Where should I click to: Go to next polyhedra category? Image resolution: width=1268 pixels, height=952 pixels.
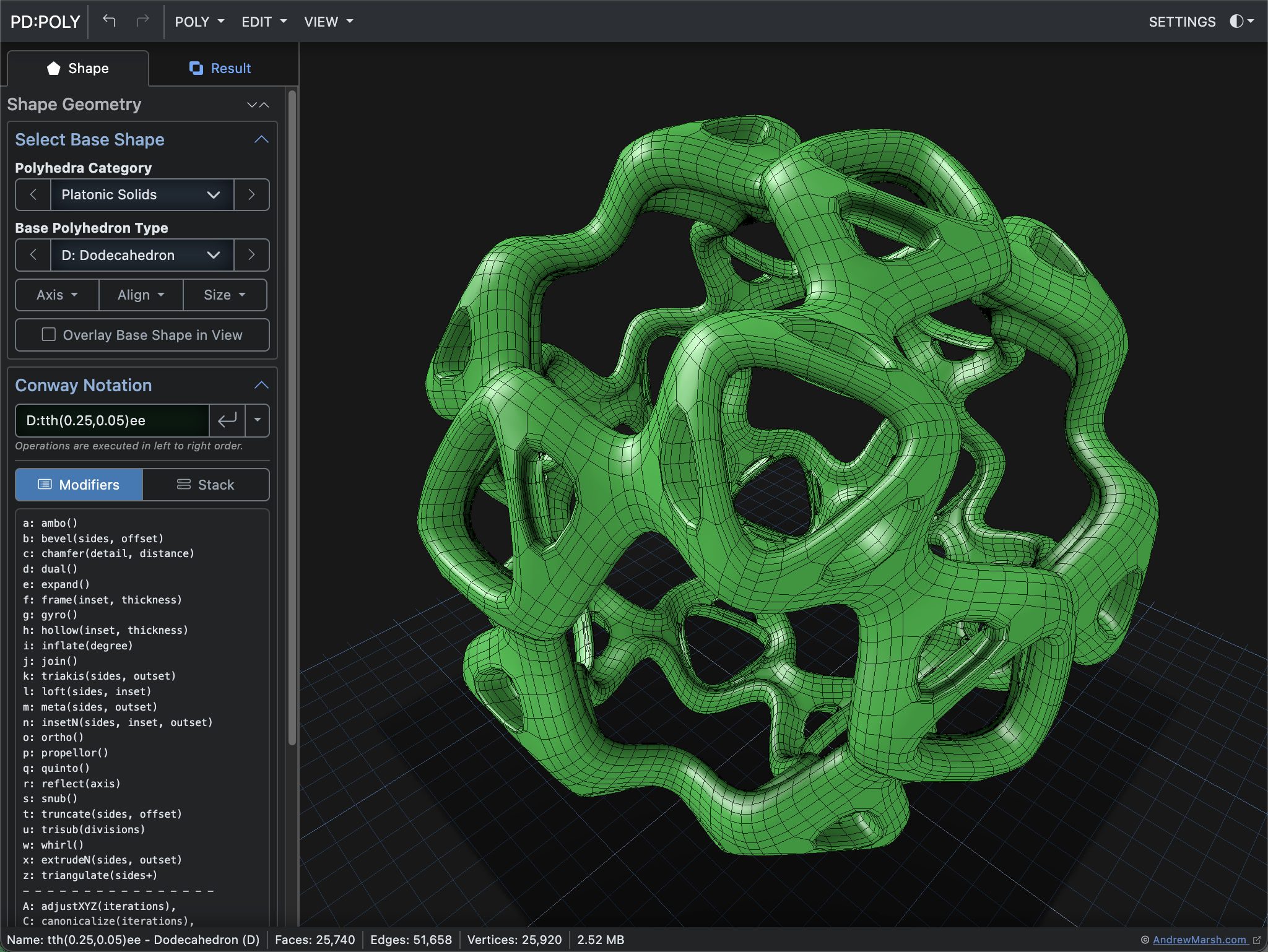pyautogui.click(x=251, y=194)
